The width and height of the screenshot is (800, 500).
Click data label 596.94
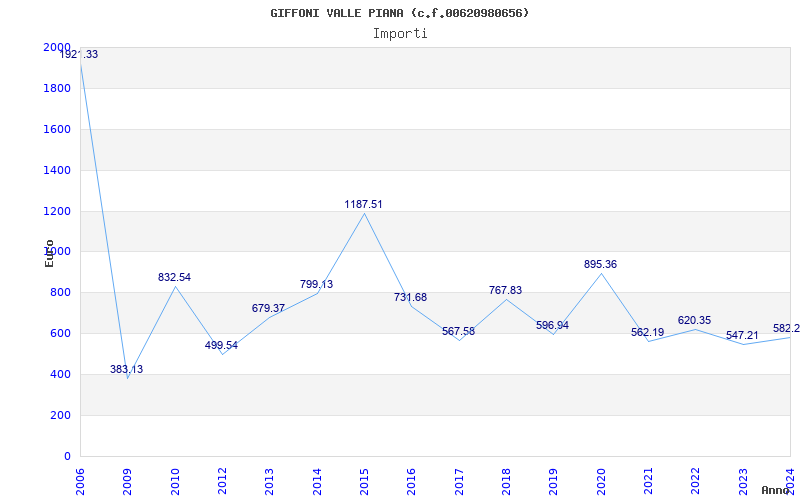(553, 326)
